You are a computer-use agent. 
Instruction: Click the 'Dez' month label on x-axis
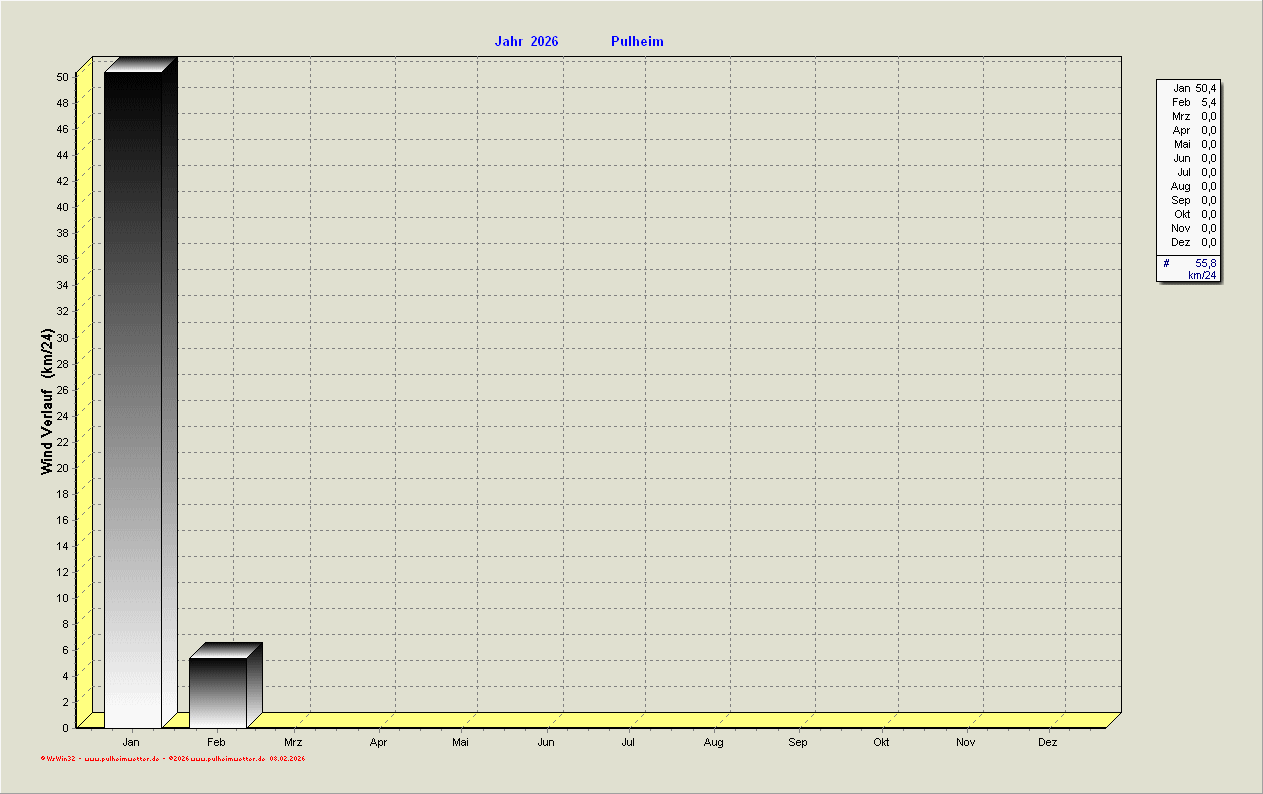[1047, 743]
